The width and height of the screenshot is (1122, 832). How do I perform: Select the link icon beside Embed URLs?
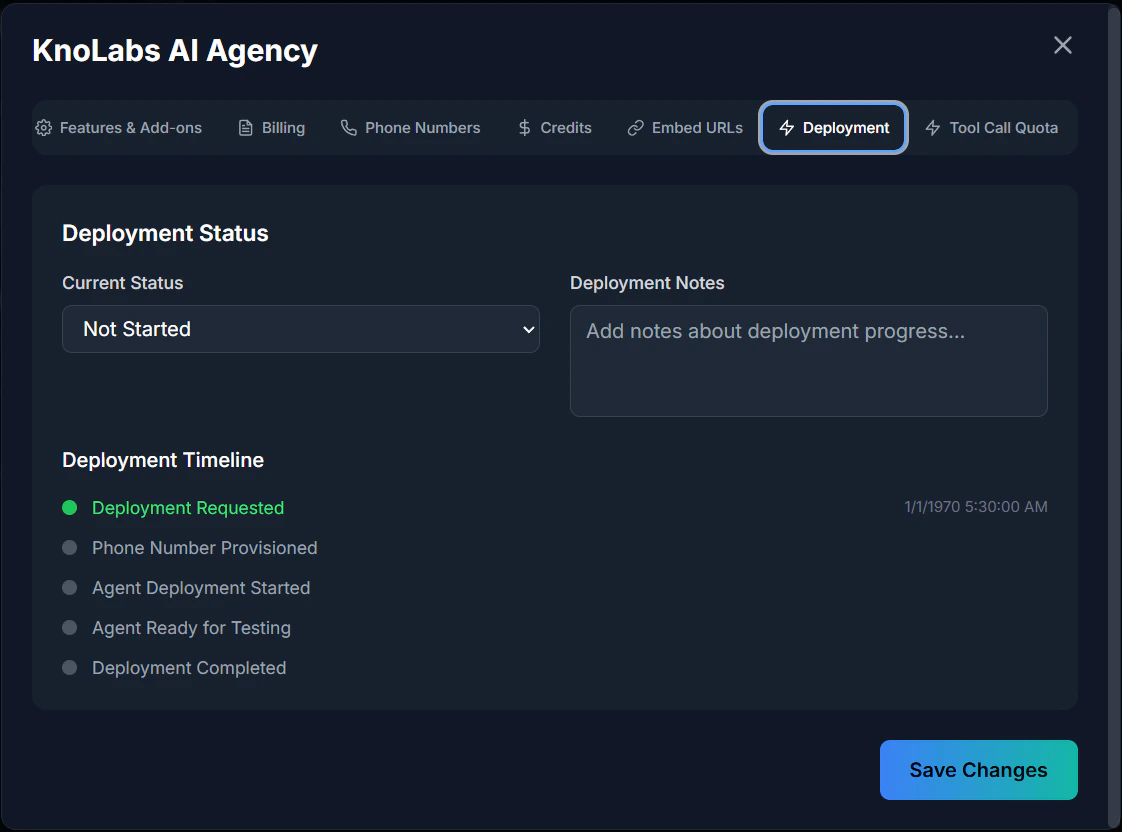click(x=636, y=128)
